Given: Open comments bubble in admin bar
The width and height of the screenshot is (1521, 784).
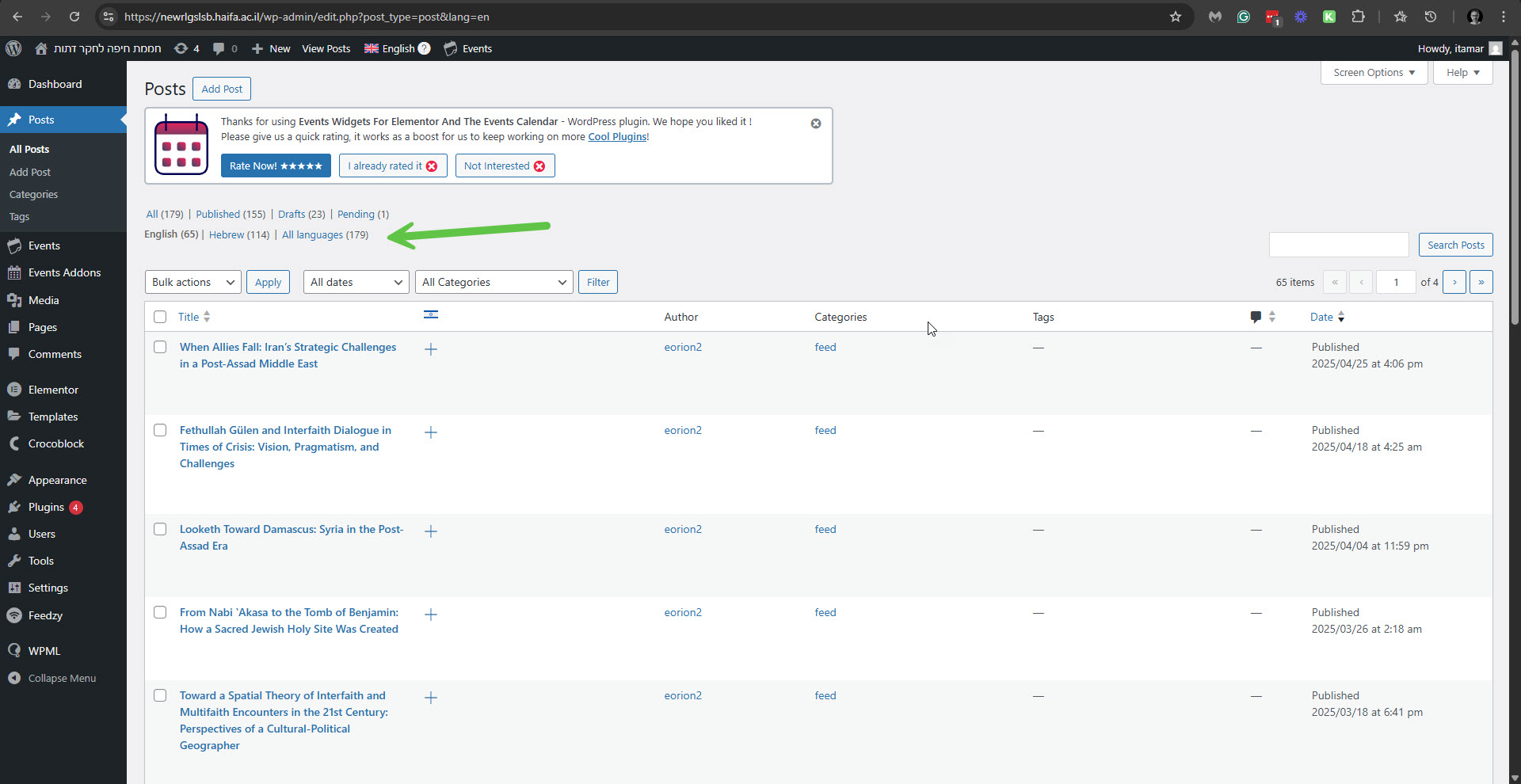Looking at the screenshot, I should [225, 48].
